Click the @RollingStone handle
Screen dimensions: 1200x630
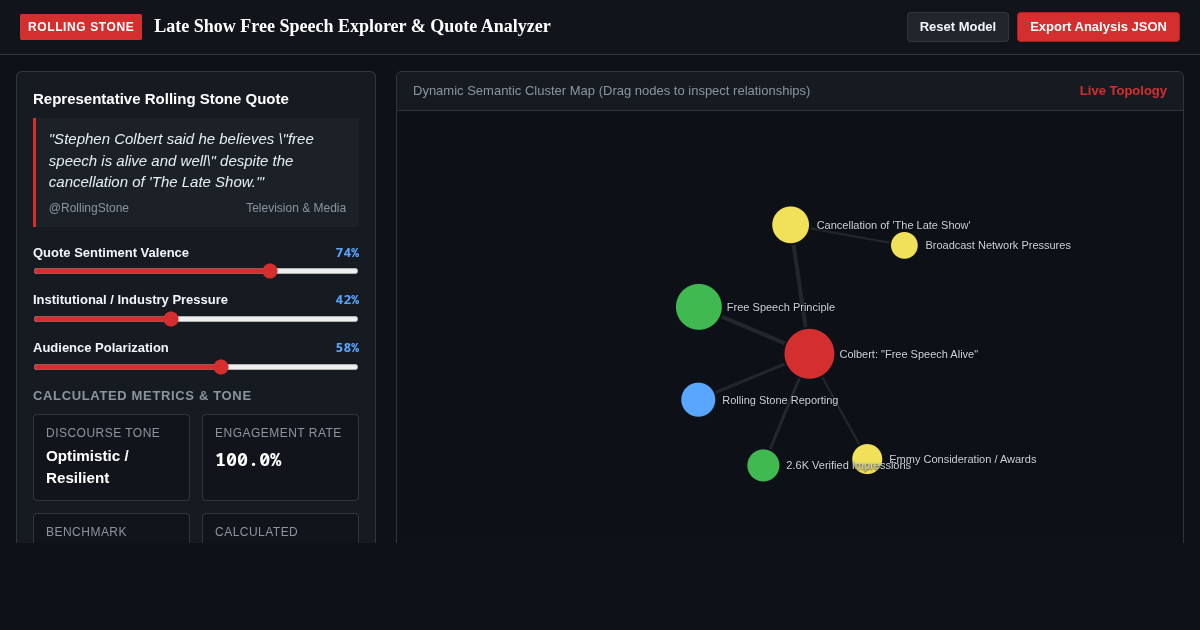(89, 208)
